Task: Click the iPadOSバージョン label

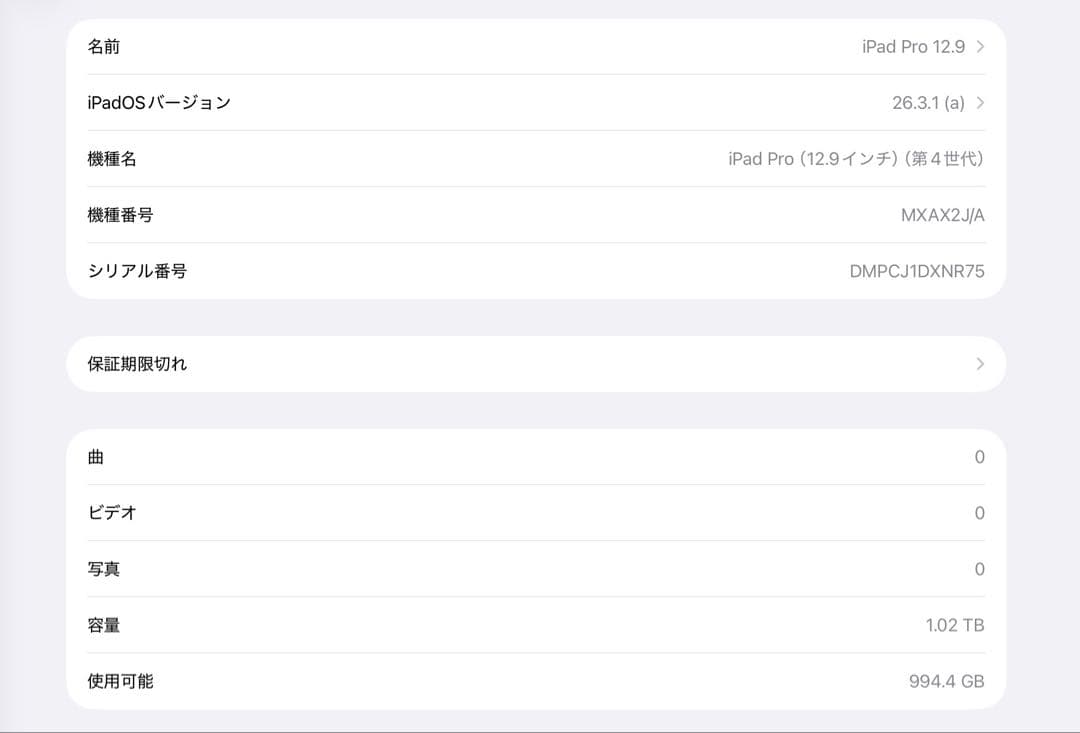Action: [x=158, y=103]
